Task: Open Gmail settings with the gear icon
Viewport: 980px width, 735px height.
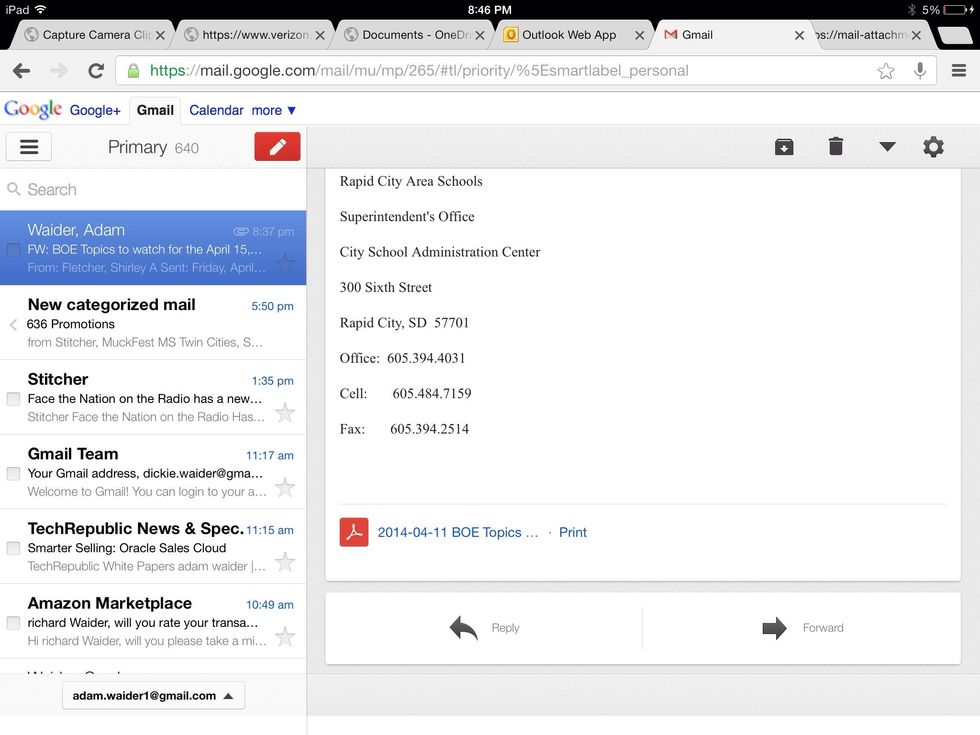Action: [933, 146]
